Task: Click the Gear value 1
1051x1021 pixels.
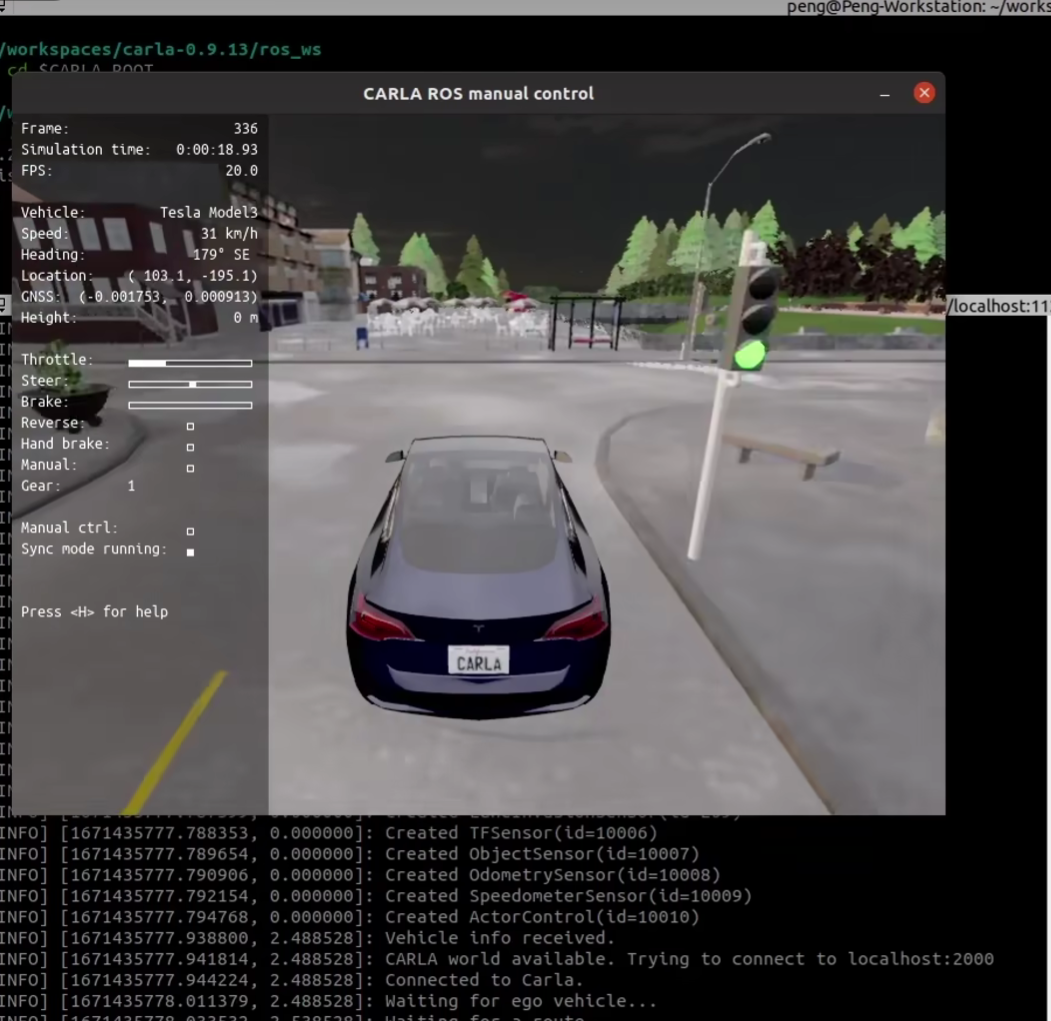Action: coord(131,486)
